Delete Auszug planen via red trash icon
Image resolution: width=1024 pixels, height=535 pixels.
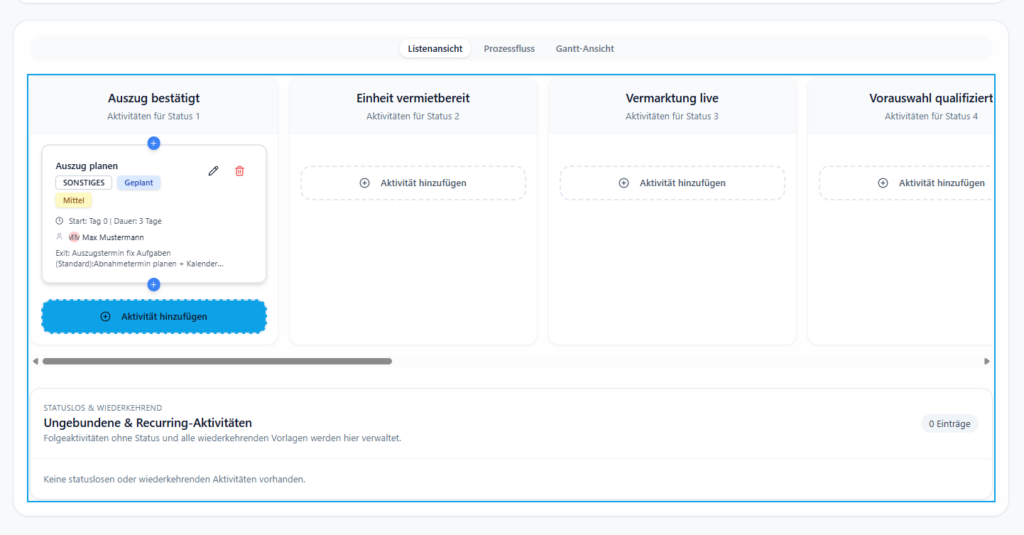coord(239,171)
